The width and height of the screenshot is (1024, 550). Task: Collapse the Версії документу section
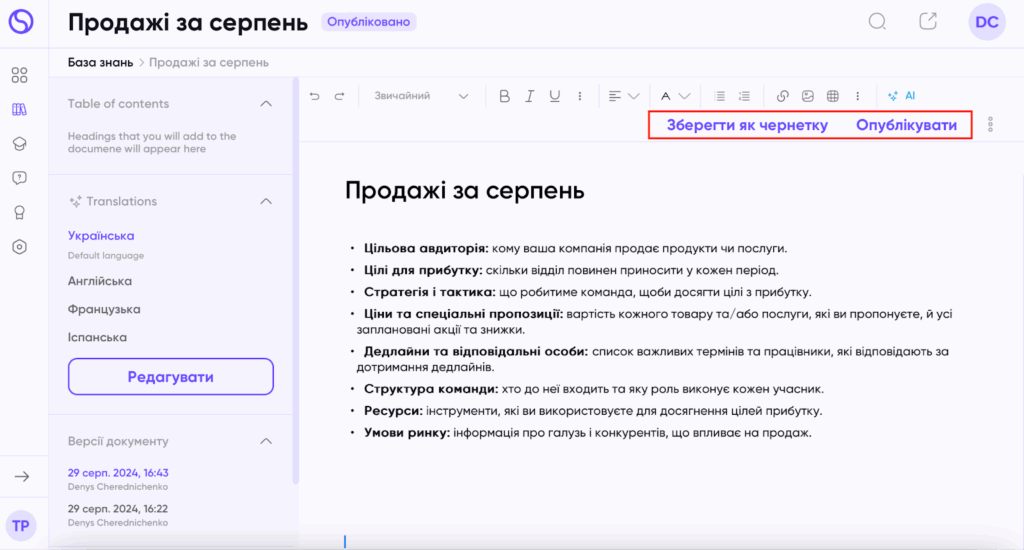pos(266,442)
